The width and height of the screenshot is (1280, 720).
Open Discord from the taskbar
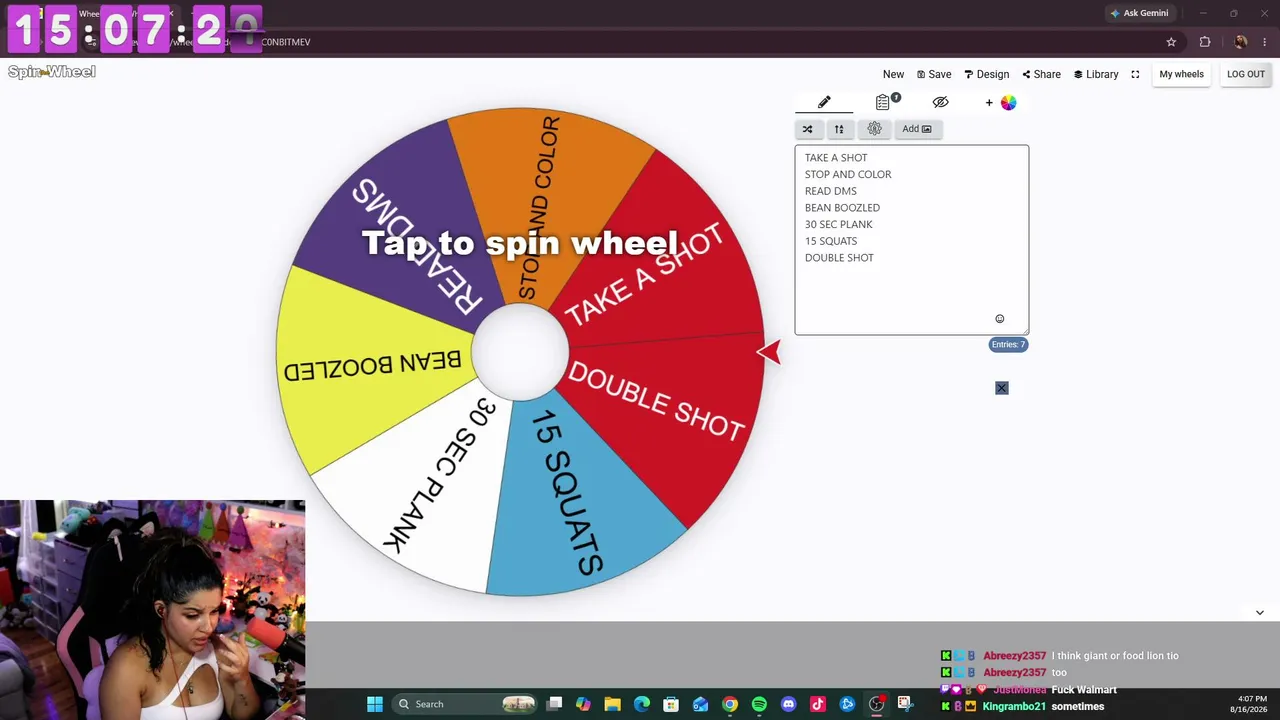(788, 704)
